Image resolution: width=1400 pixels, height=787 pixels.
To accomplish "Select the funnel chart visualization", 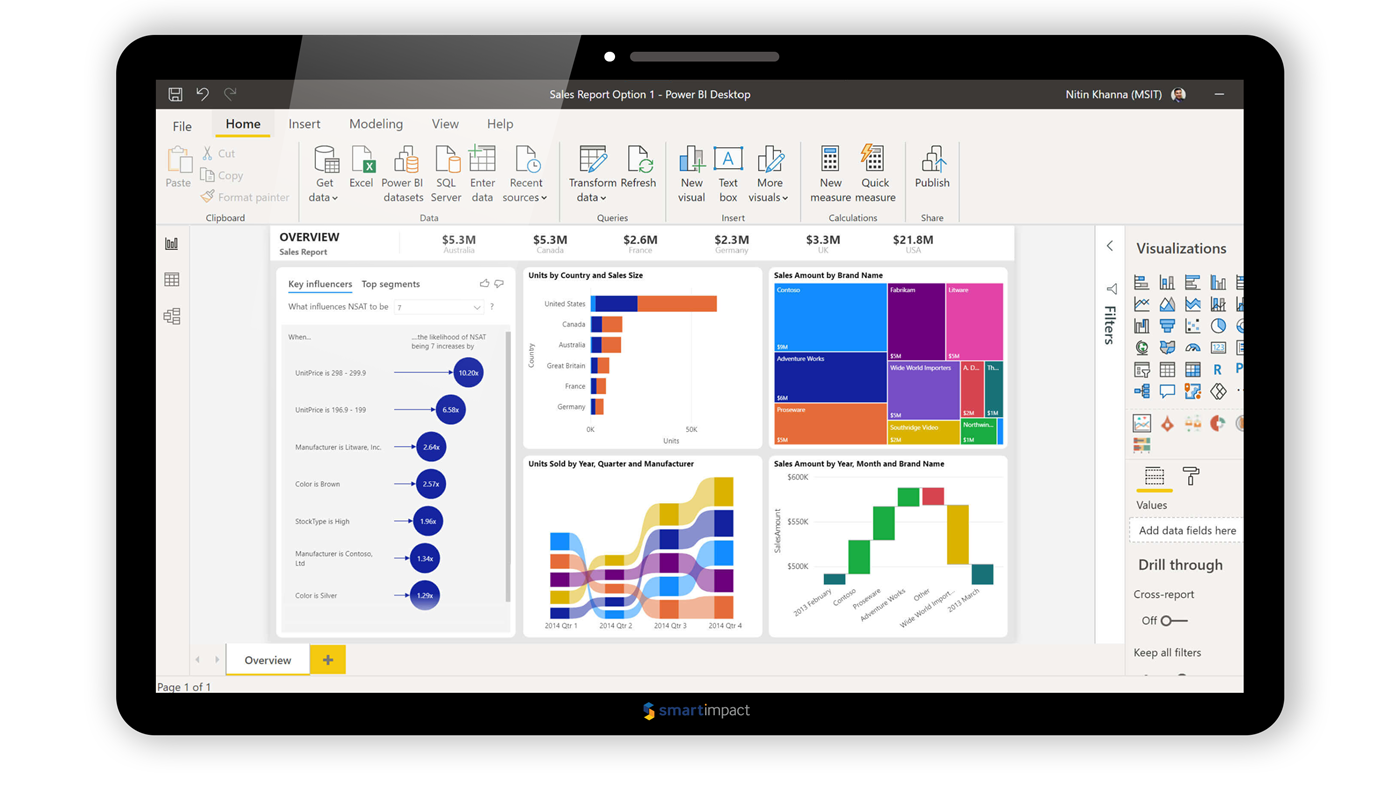I will (x=1167, y=326).
